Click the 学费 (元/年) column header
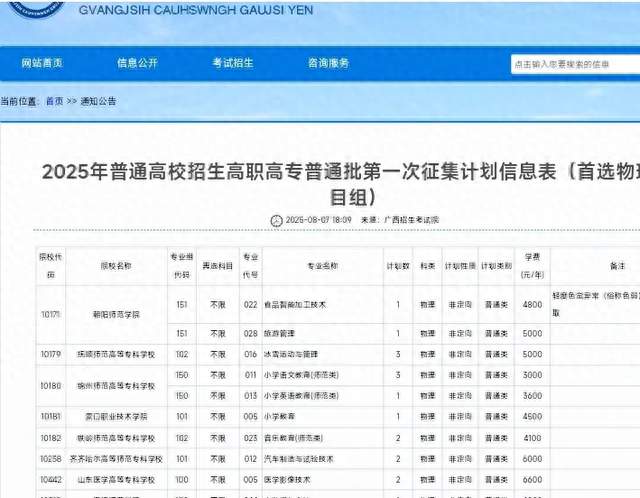This screenshot has width=640, height=498. [x=532, y=266]
